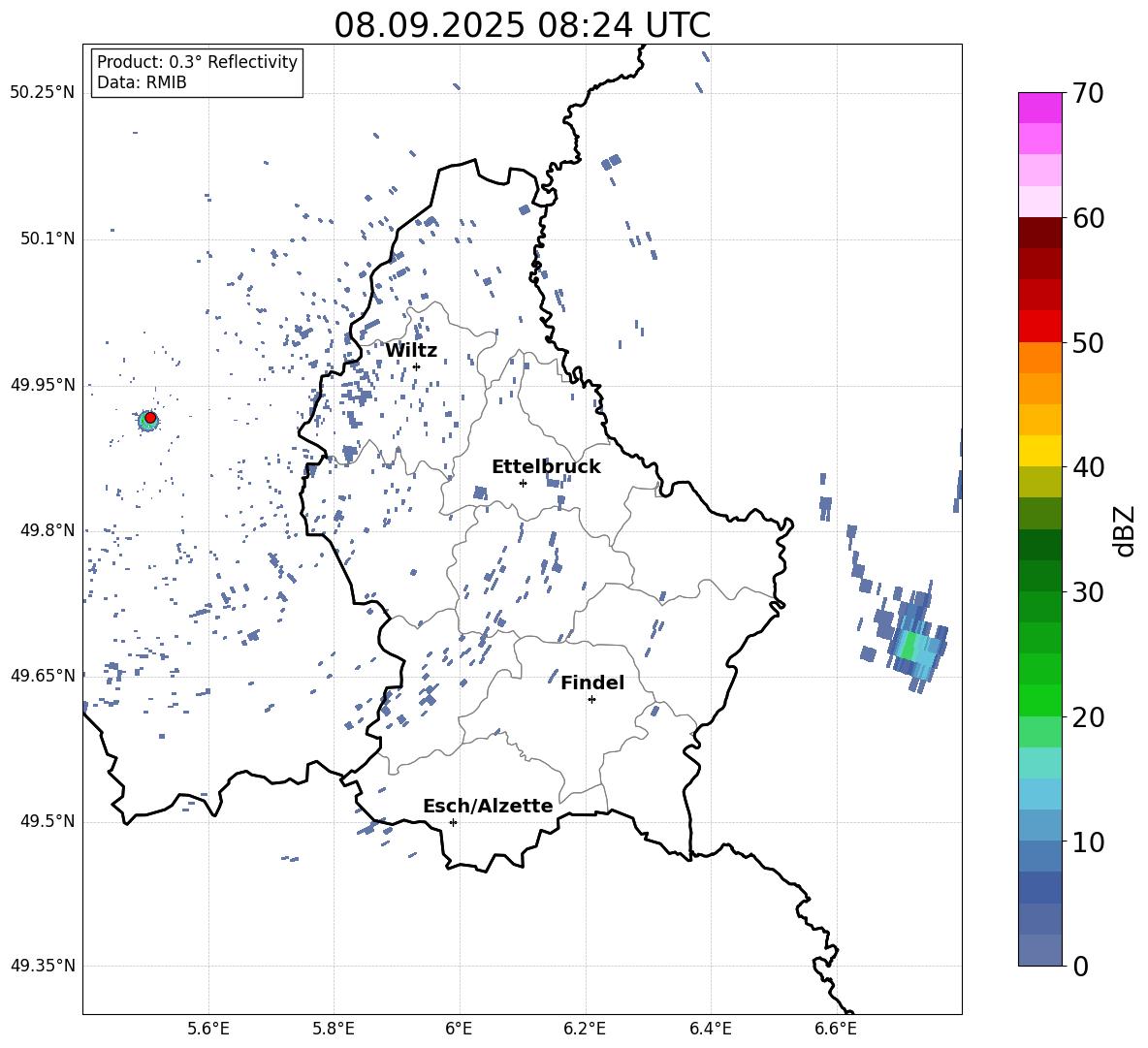Click the 49.95°N latitude label
This screenshot has height=1048, width=1148.
(x=43, y=385)
